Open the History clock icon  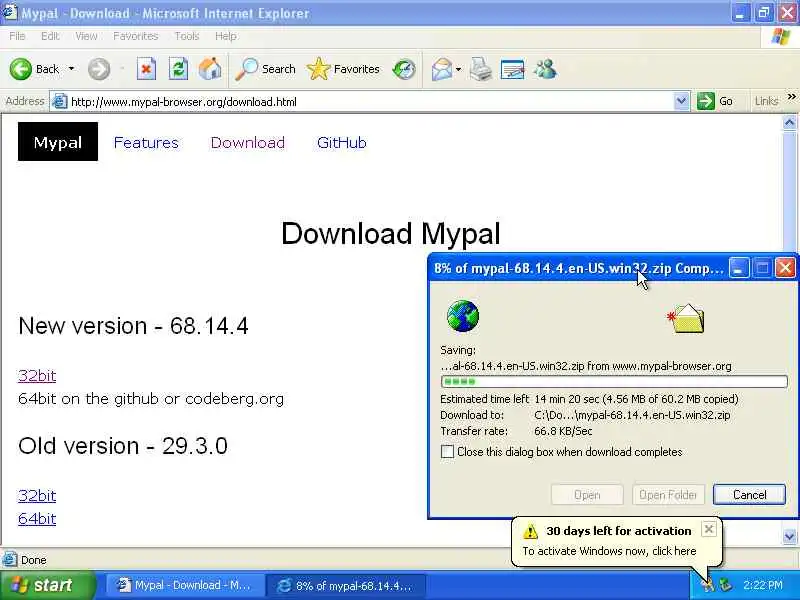pos(404,69)
